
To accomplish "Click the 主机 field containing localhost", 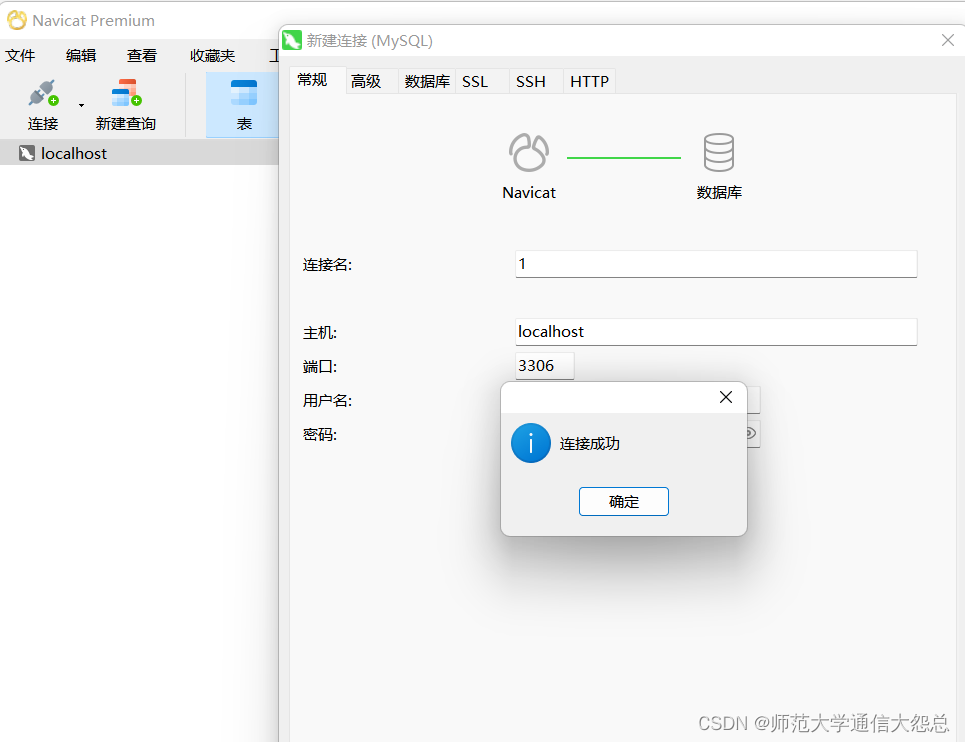I will (716, 332).
